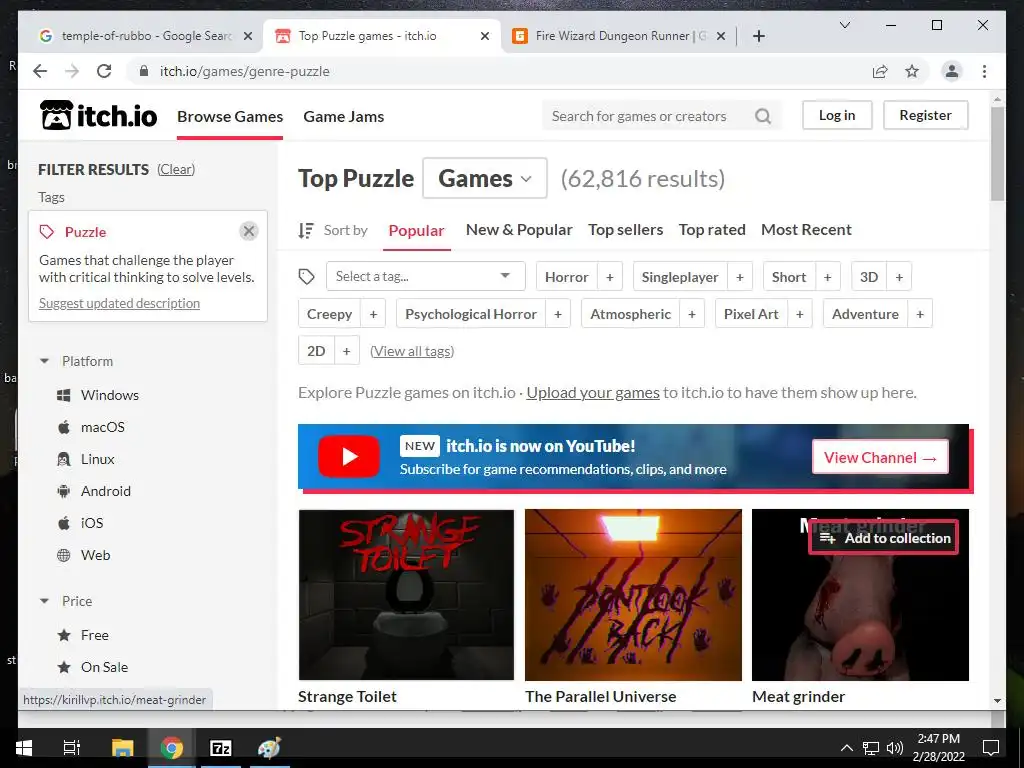Filter by macOS platform
Screen dimensions: 1024x768
click(91, 427)
